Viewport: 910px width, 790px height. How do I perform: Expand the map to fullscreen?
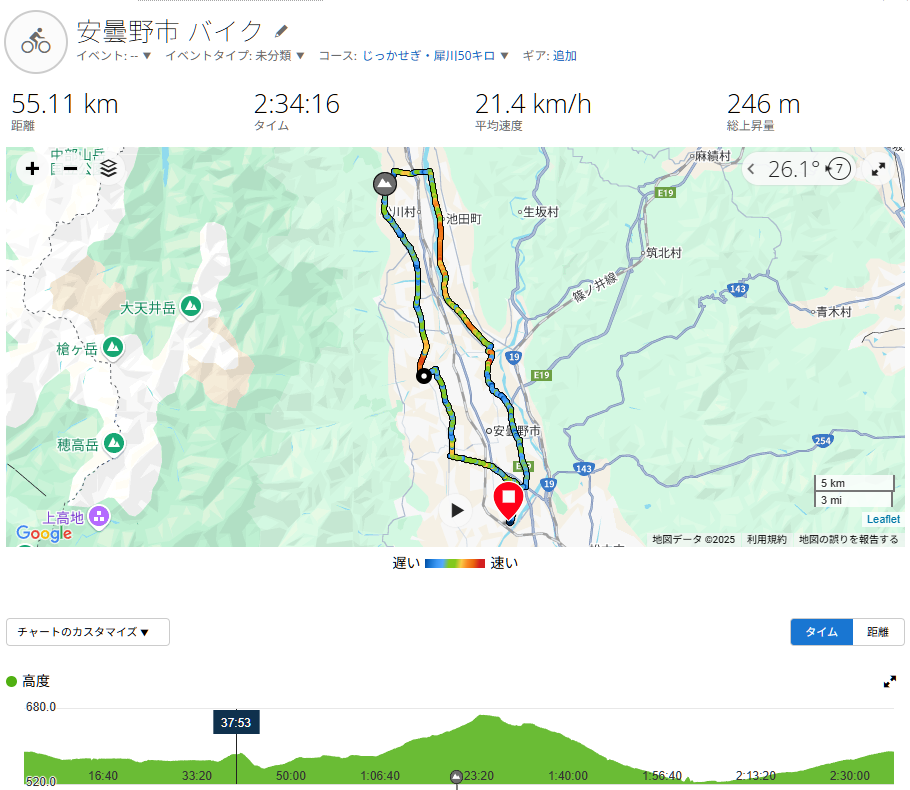(878, 169)
